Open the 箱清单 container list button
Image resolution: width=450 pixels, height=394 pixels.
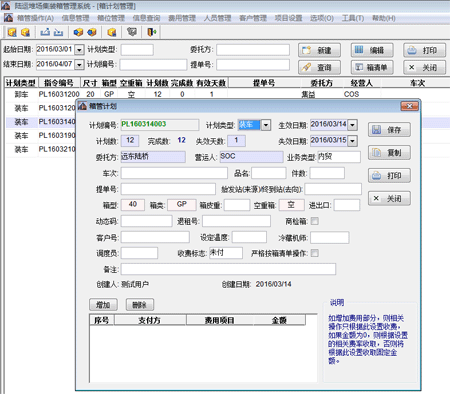tap(372, 67)
